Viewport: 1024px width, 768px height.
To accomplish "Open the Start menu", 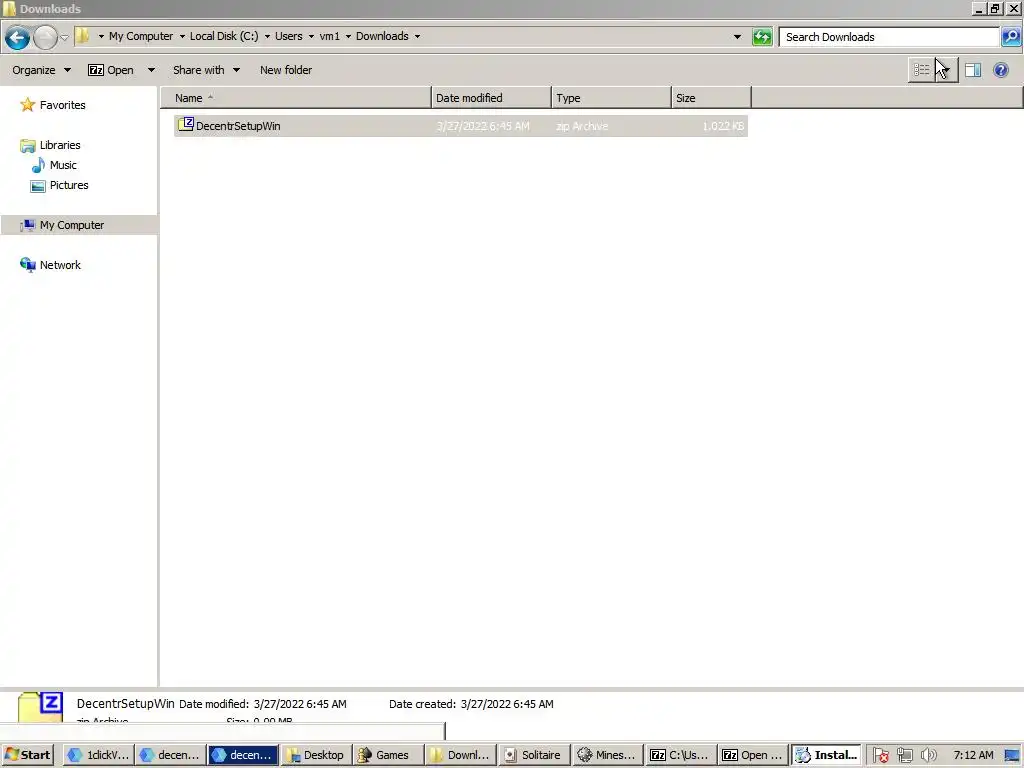I will tap(27, 755).
